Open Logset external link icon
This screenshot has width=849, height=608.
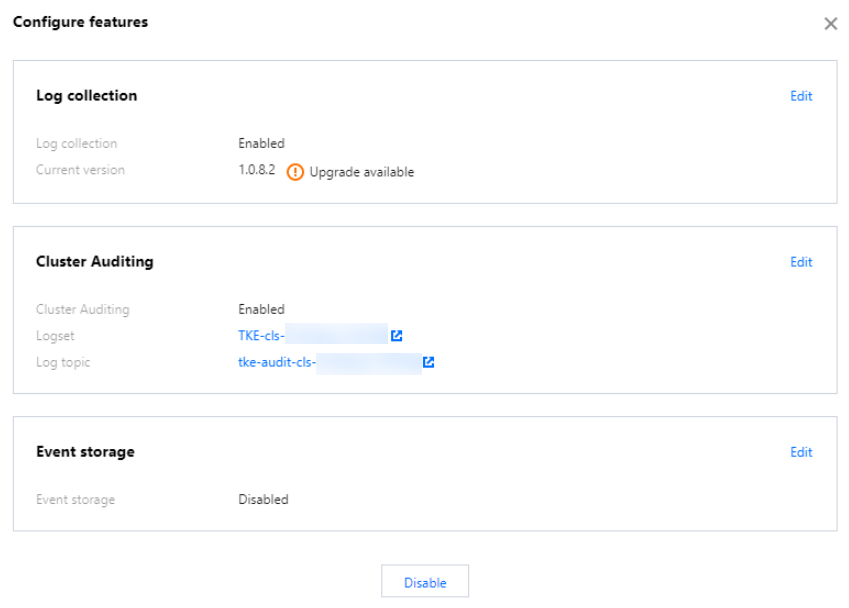[397, 336]
